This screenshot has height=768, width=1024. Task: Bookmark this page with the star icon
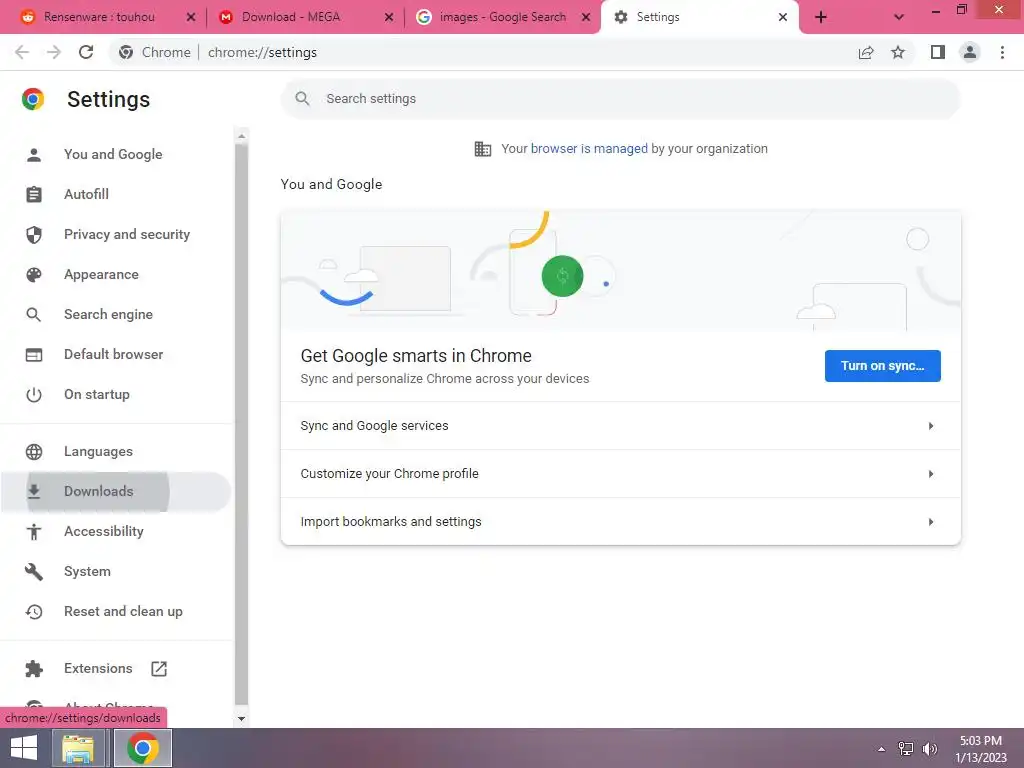(898, 52)
